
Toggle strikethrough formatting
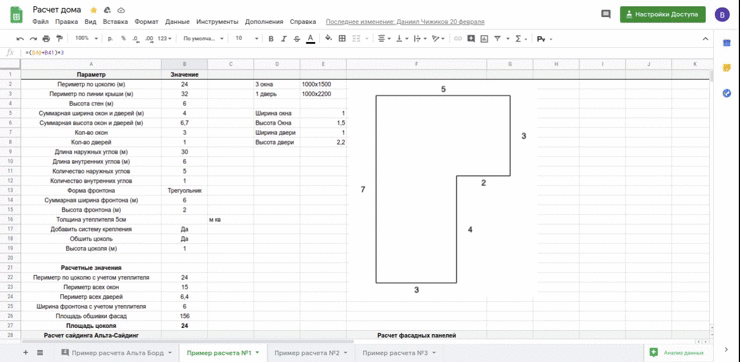(297, 39)
